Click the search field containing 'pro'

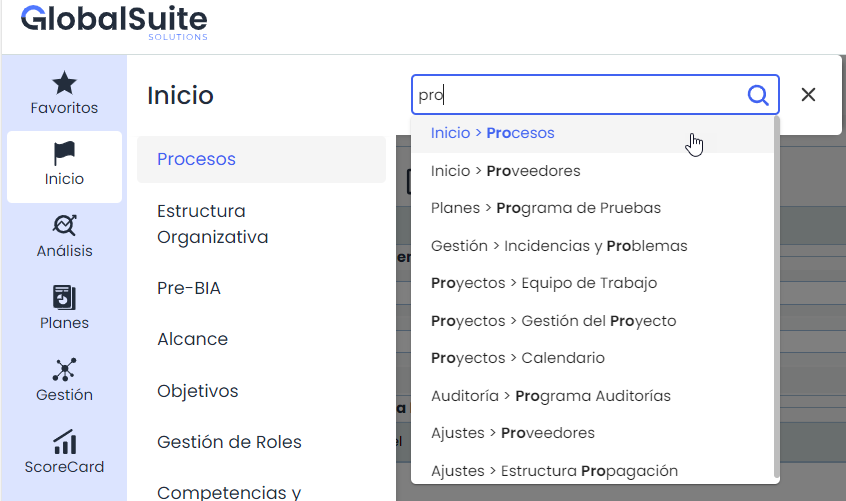[x=580, y=95]
